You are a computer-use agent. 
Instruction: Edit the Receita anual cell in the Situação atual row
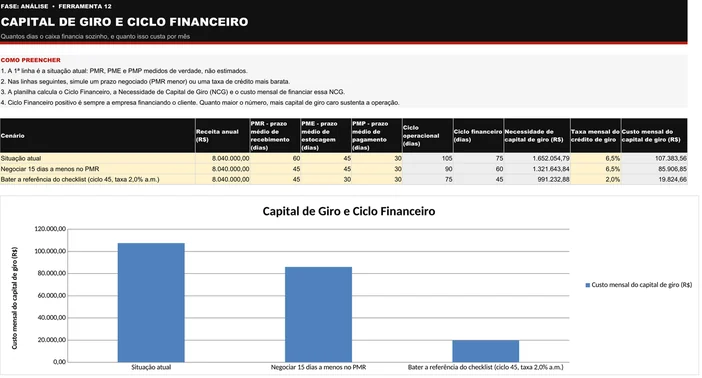[x=223, y=159]
